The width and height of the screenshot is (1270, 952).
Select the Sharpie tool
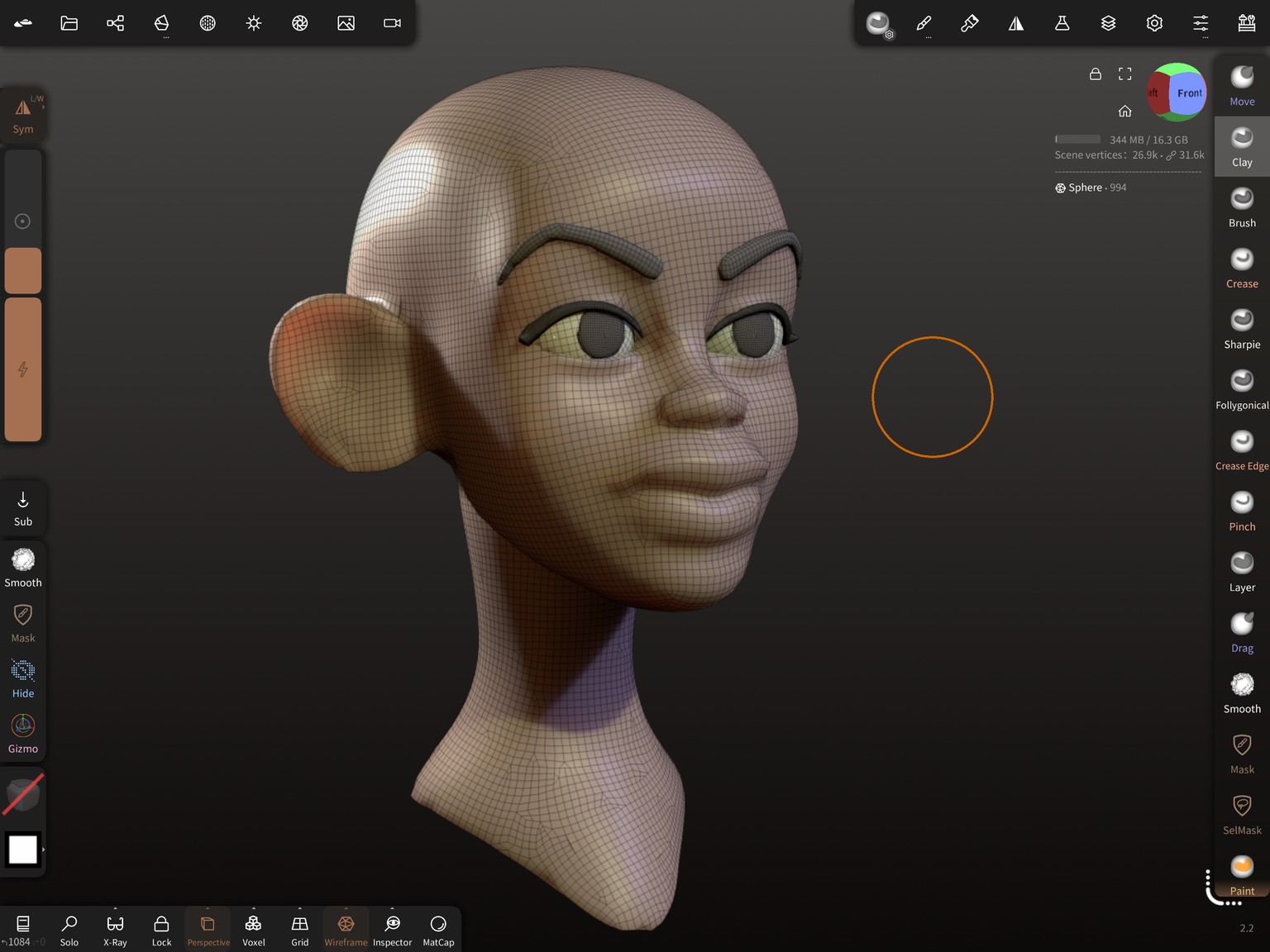click(x=1242, y=329)
